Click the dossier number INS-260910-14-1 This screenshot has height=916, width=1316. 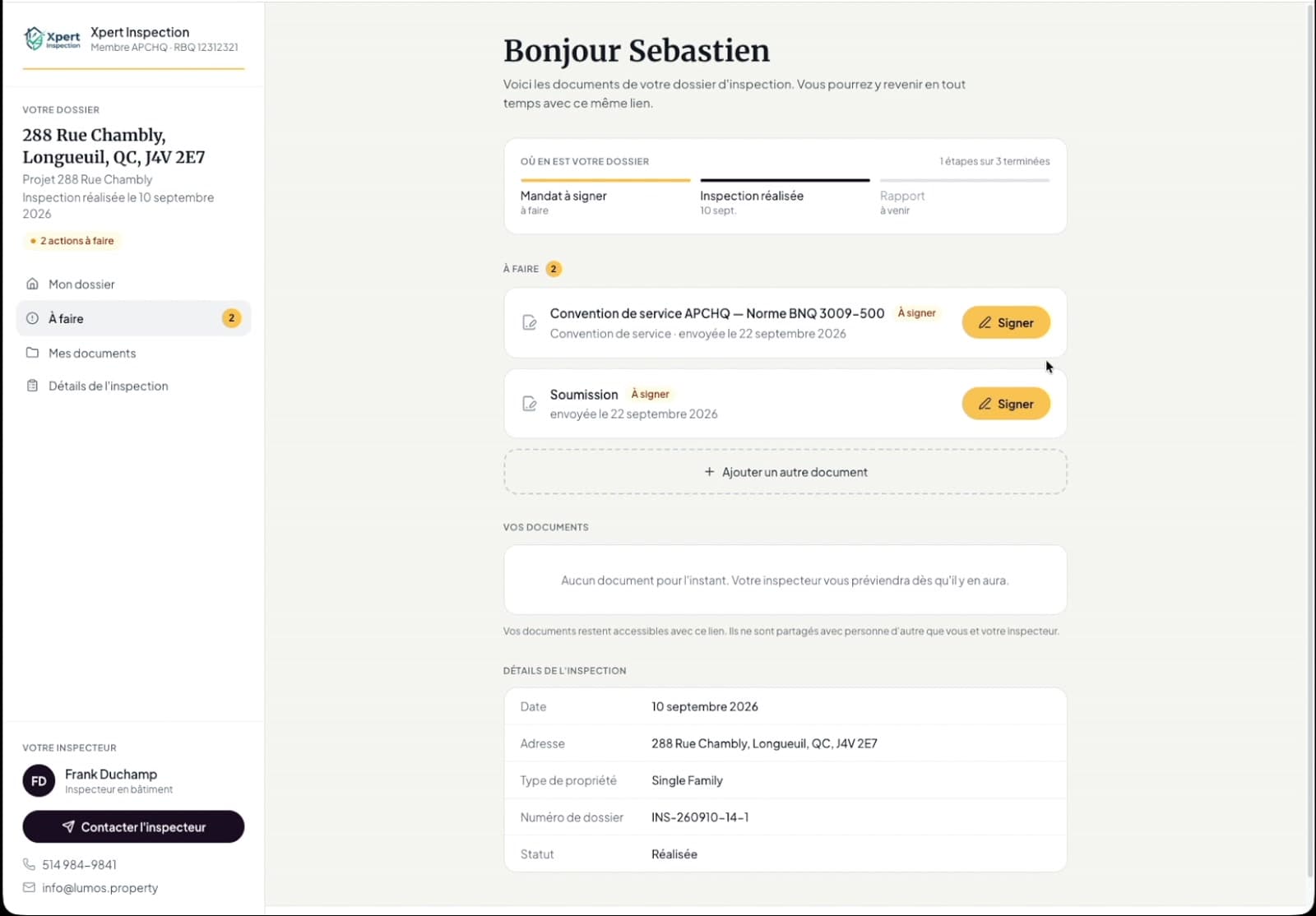[x=700, y=817]
